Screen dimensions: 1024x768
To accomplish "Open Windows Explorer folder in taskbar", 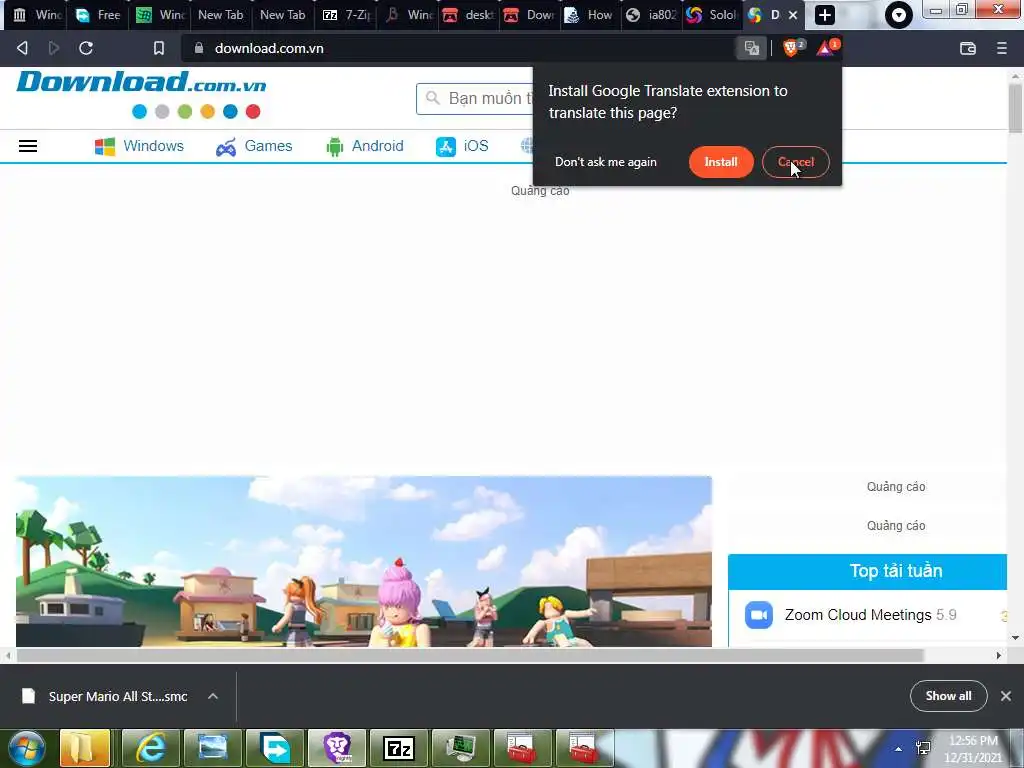I will click(x=85, y=748).
